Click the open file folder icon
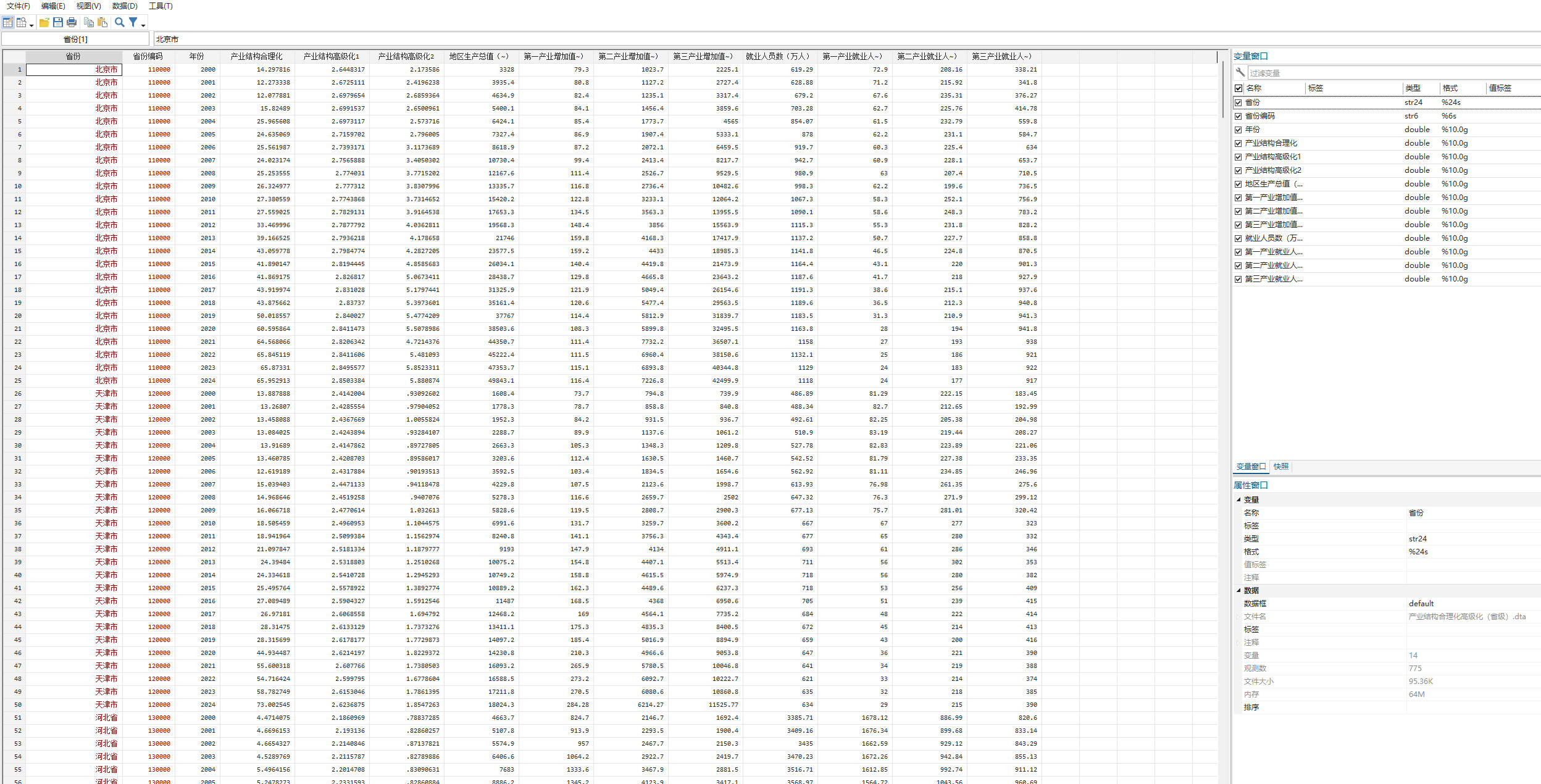The width and height of the screenshot is (1541, 784). pos(44,23)
